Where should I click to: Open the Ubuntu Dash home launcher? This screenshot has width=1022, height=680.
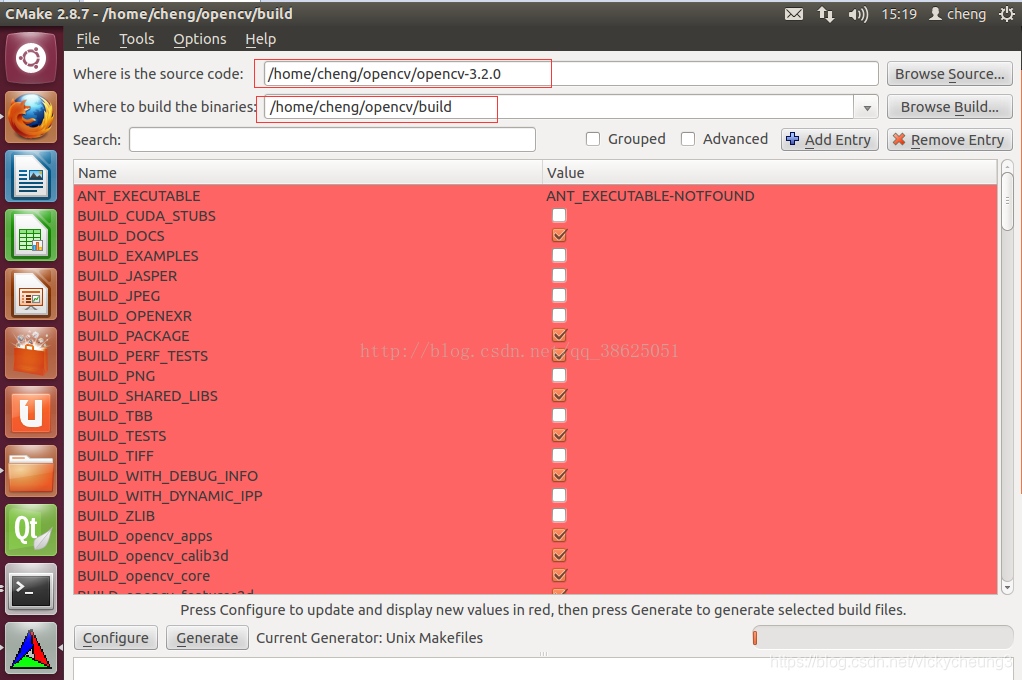click(x=31, y=58)
